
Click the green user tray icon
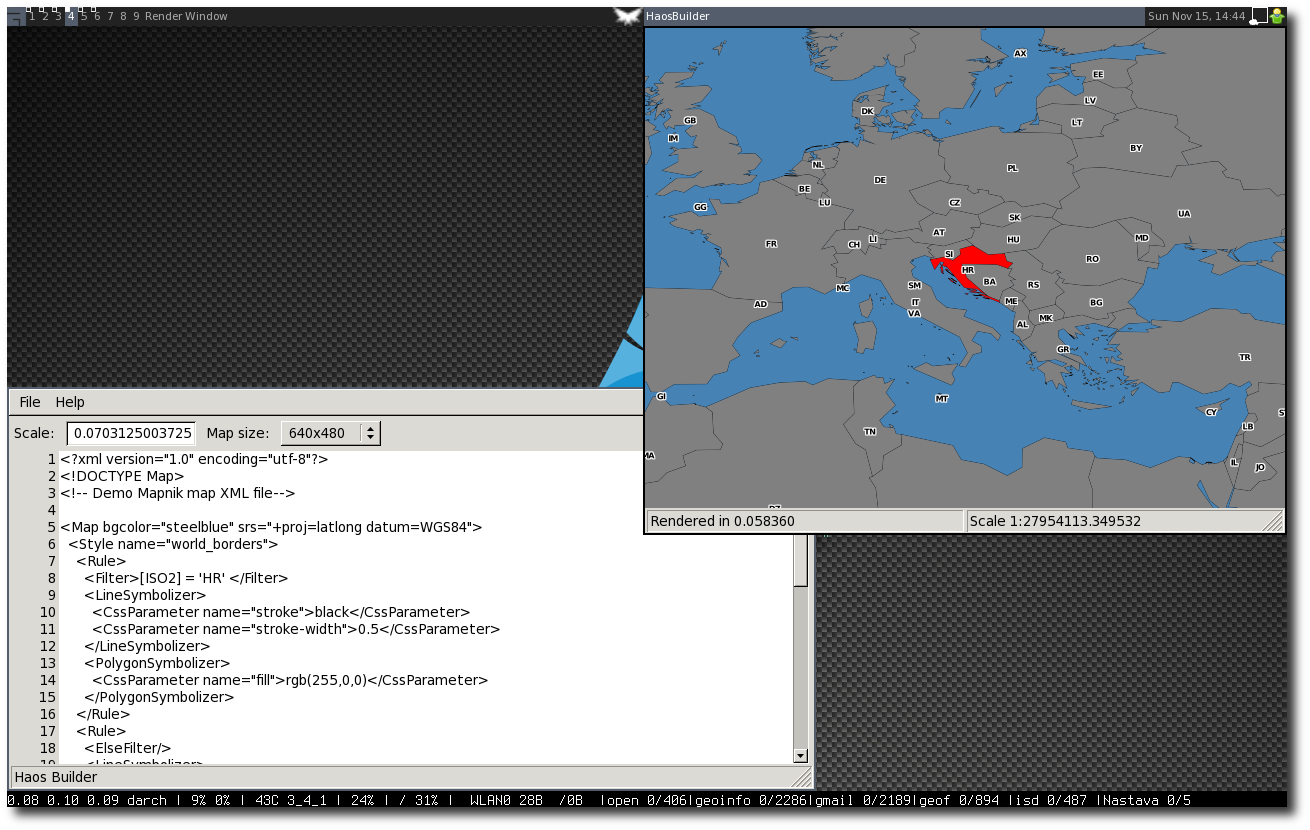coord(1277,16)
